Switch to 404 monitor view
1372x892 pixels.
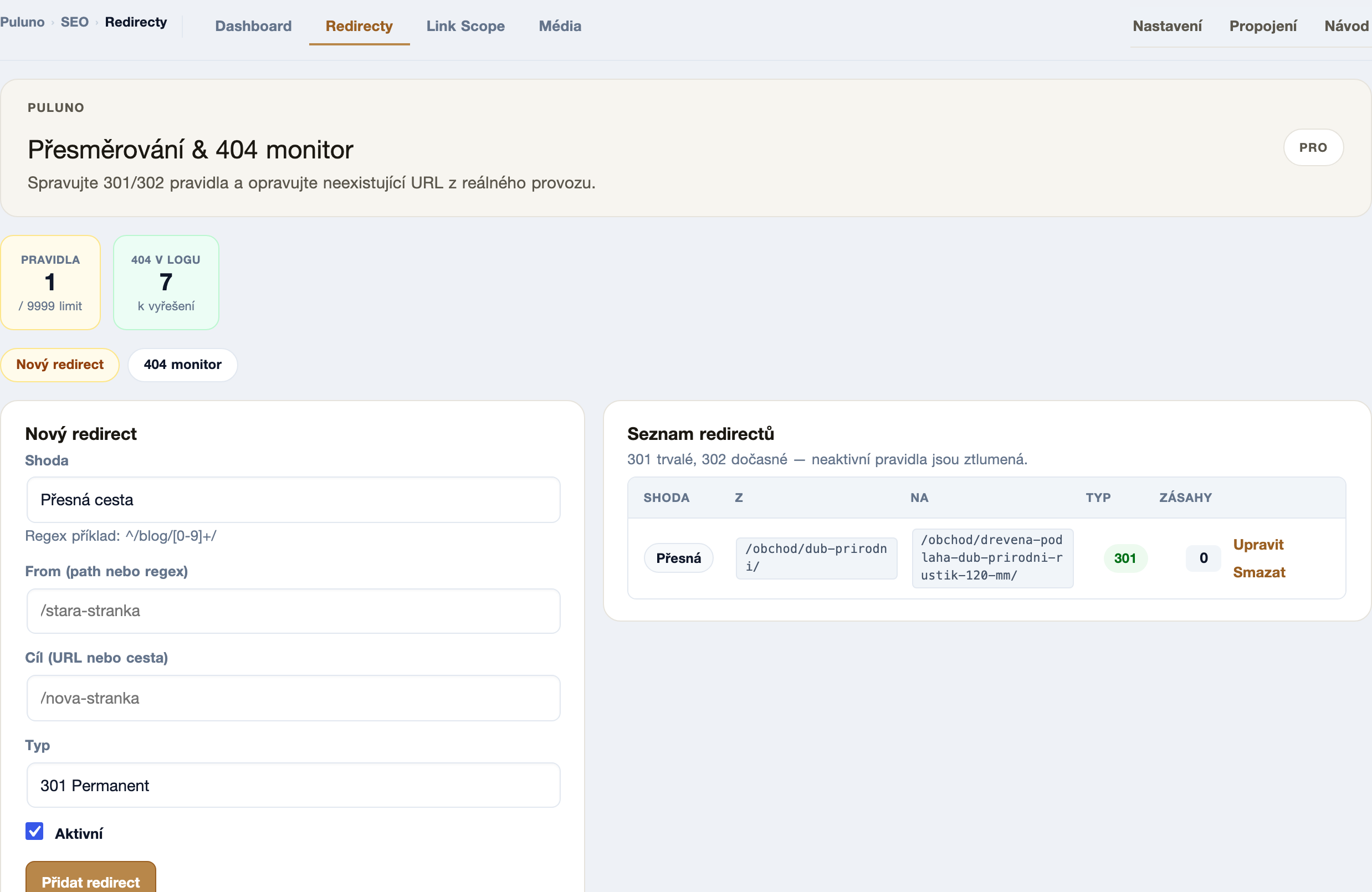(182, 365)
